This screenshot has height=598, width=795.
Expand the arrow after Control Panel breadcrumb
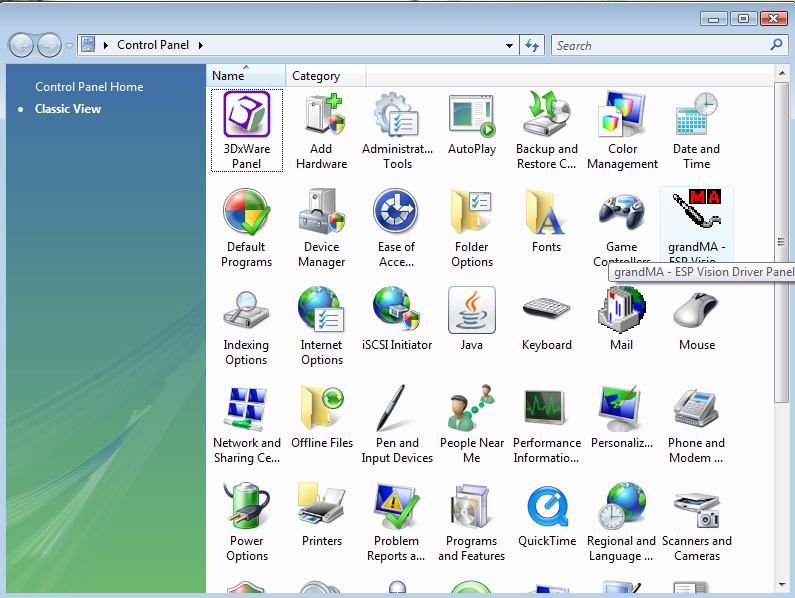click(200, 46)
